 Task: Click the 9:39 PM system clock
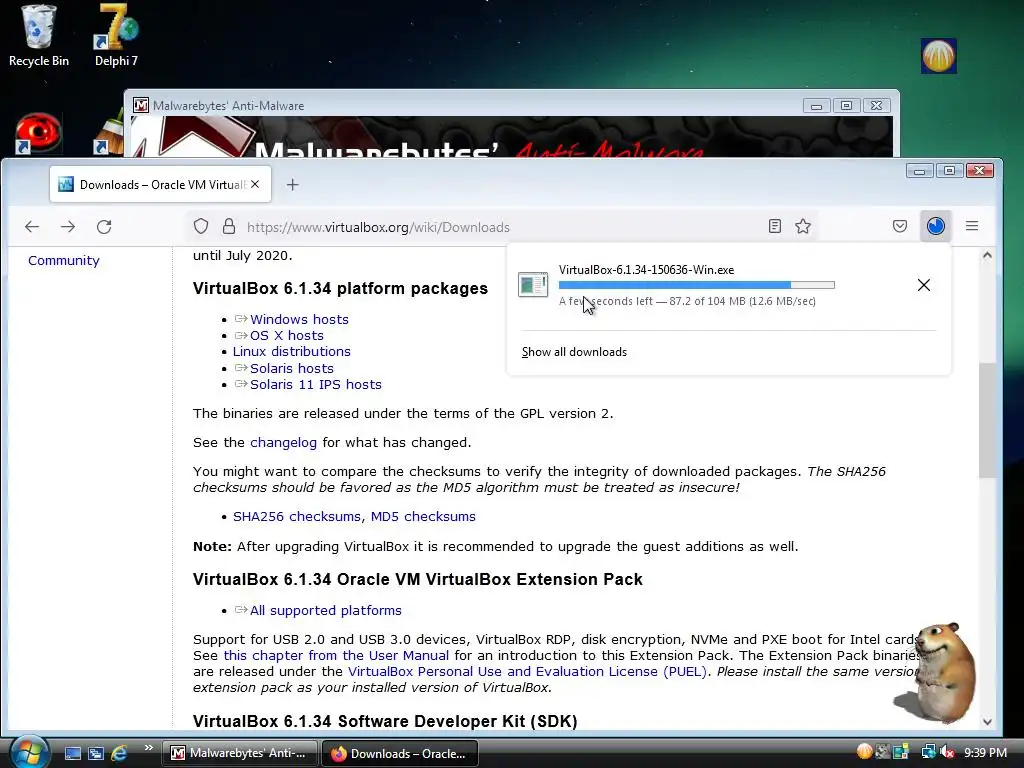(x=985, y=752)
